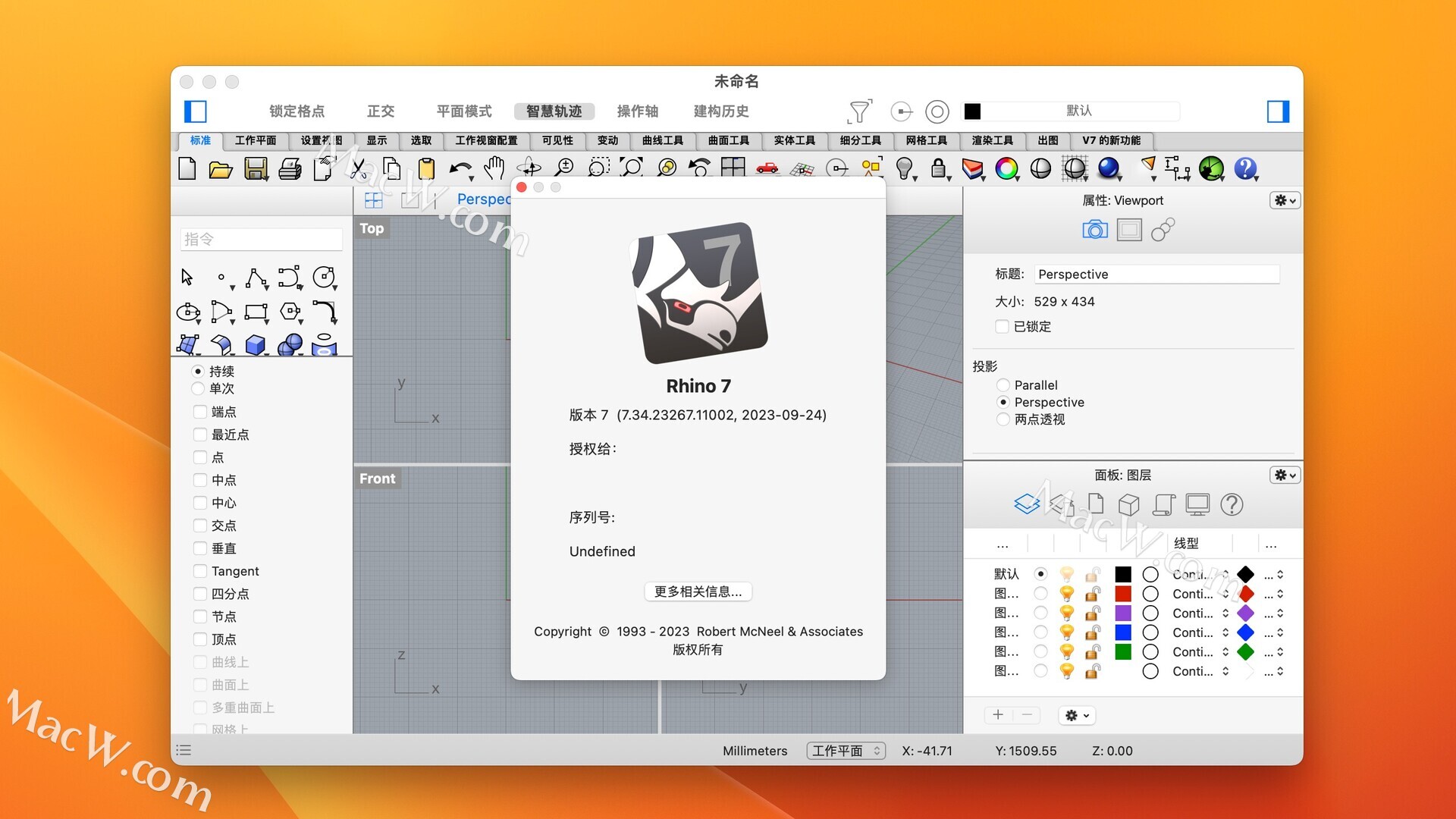Click the light bulb hide objects icon
The width and height of the screenshot is (1456, 819).
tap(904, 168)
